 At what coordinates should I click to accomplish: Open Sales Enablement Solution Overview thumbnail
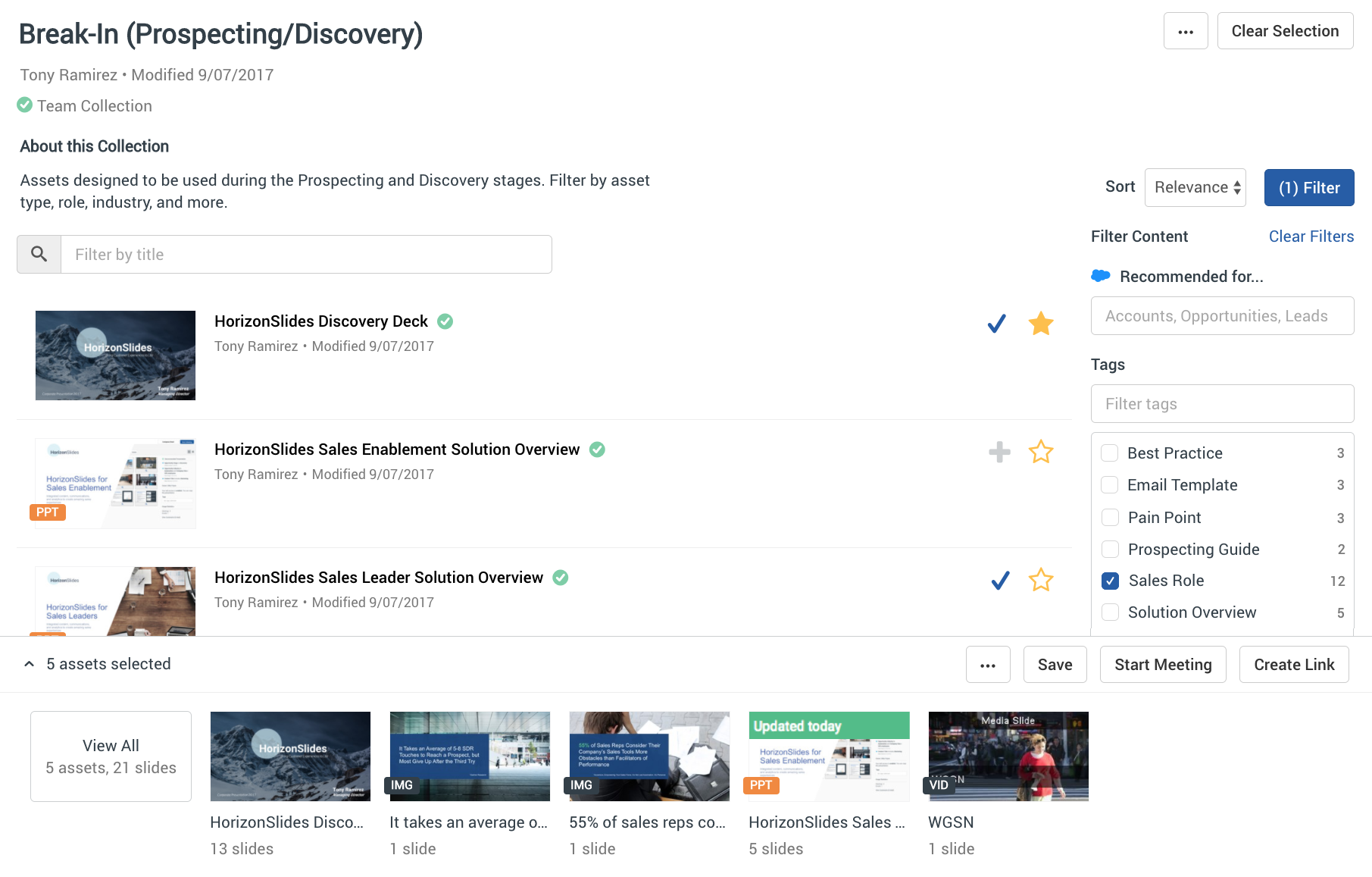[115, 484]
